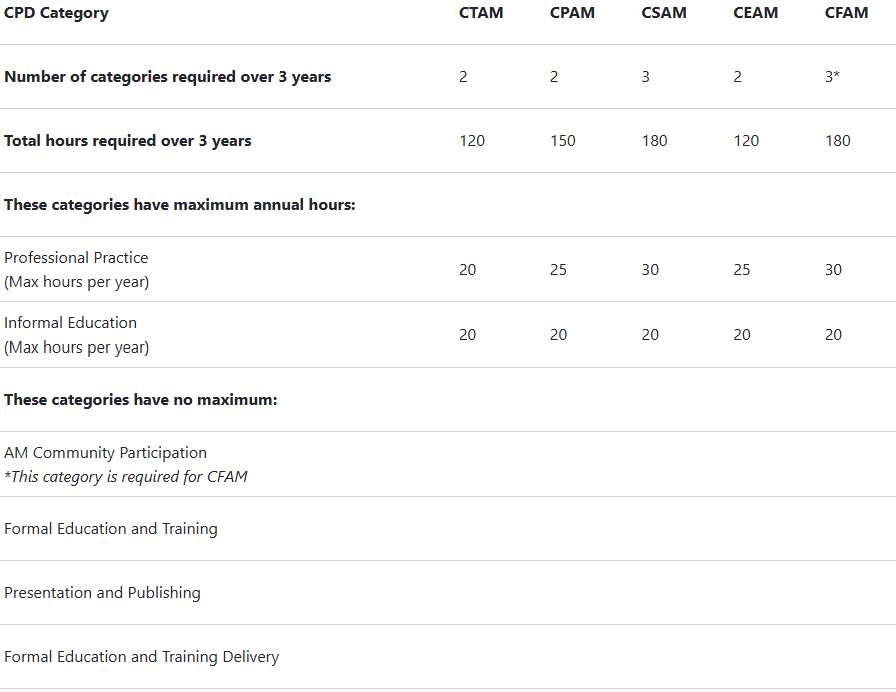Select the CPAM column header
This screenshot has height=692, width=896.
(572, 13)
